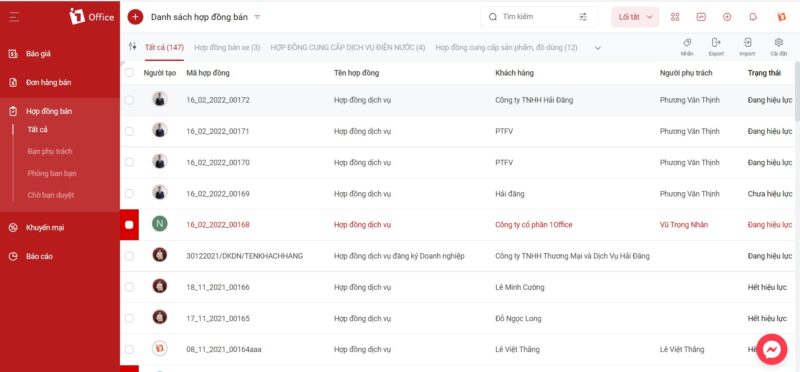Screen dimensions: 800x372
Task: Click the Đơn hàng bán sidebar icon
Action: (13, 82)
